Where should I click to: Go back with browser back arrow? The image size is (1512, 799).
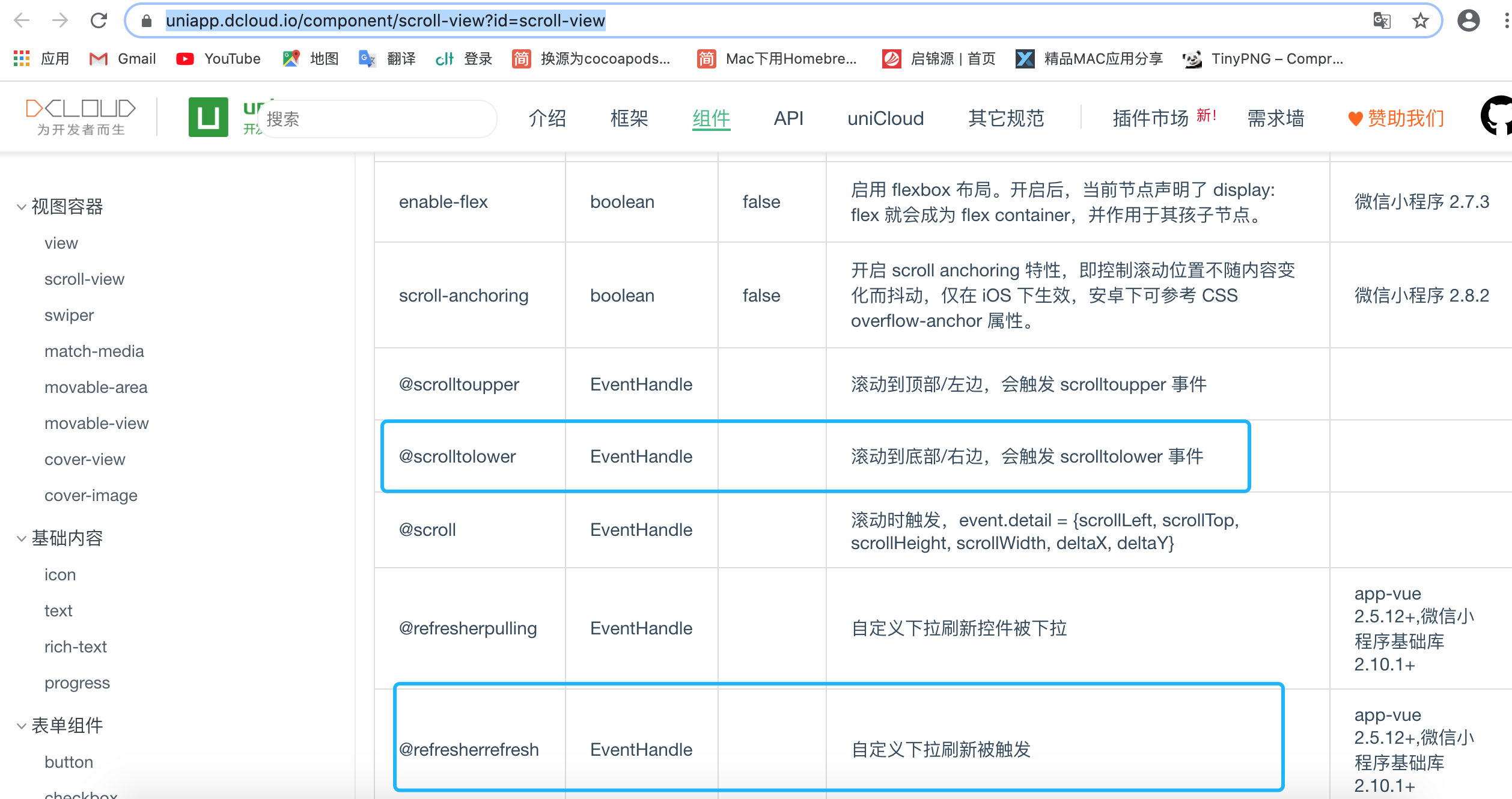[22, 21]
